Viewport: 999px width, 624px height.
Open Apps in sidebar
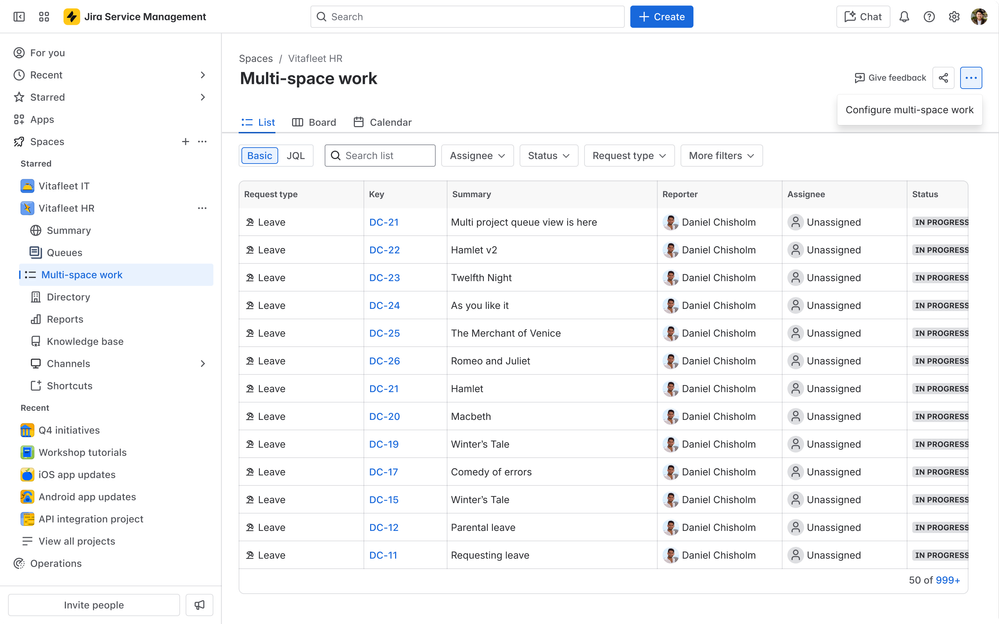34,120
